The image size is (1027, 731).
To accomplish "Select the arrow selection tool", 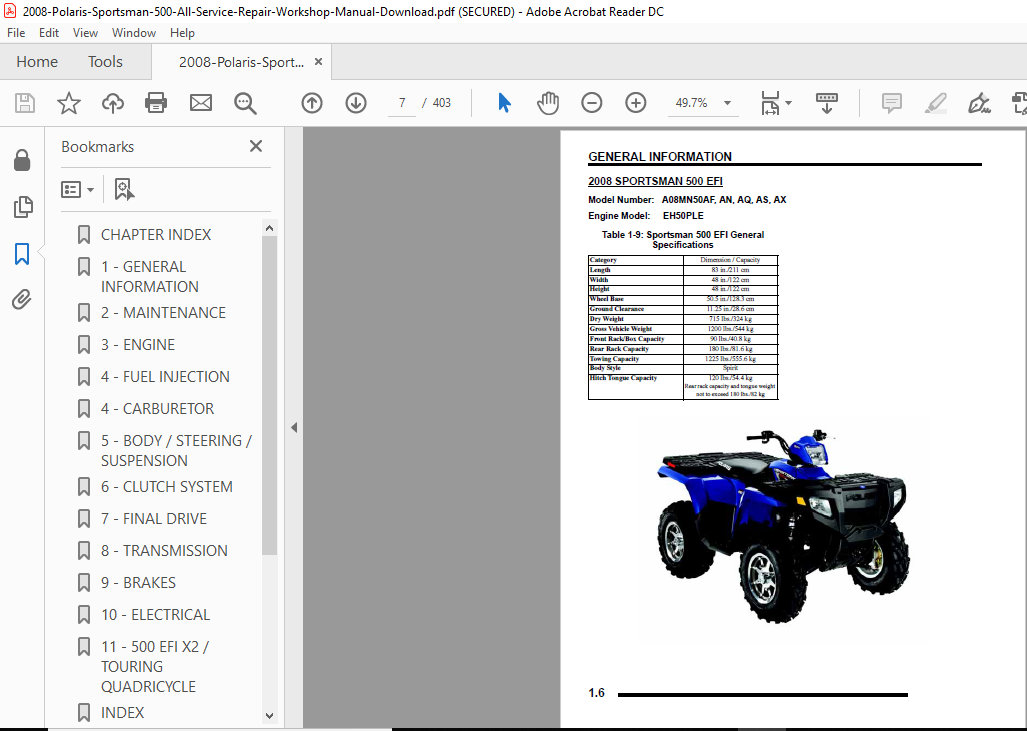I will coord(504,103).
